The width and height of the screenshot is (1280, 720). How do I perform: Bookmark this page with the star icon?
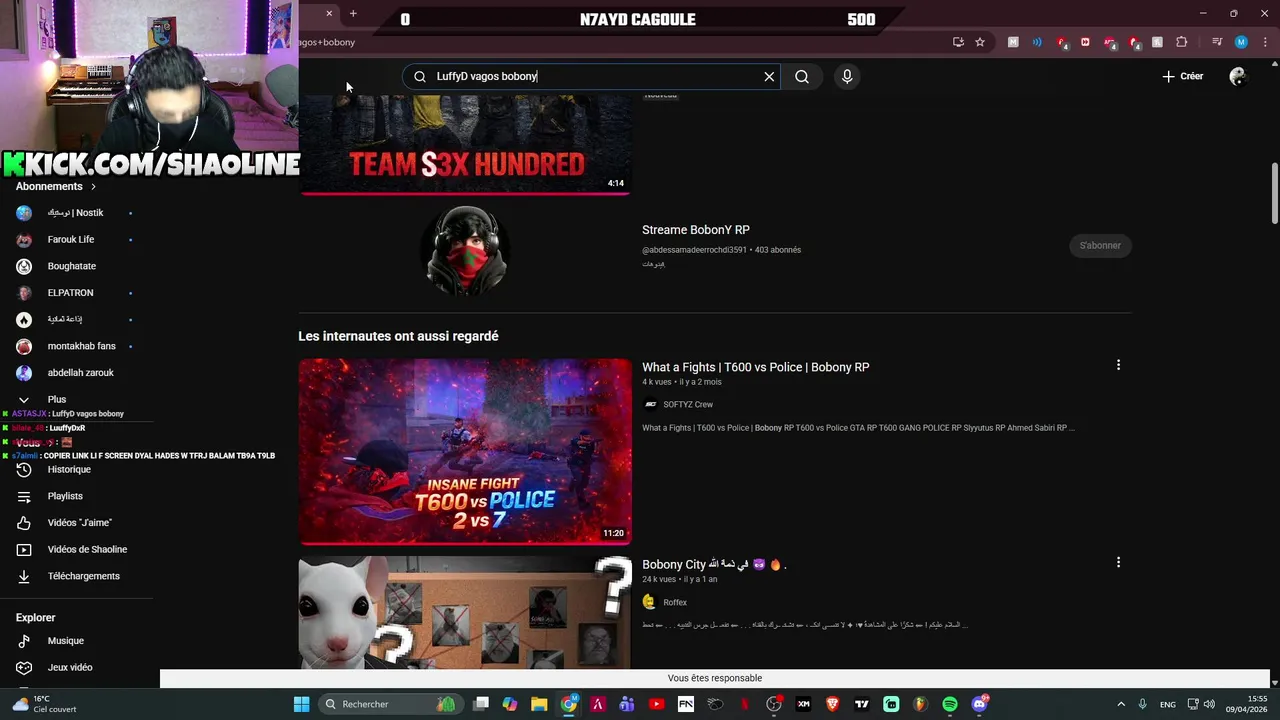(980, 42)
